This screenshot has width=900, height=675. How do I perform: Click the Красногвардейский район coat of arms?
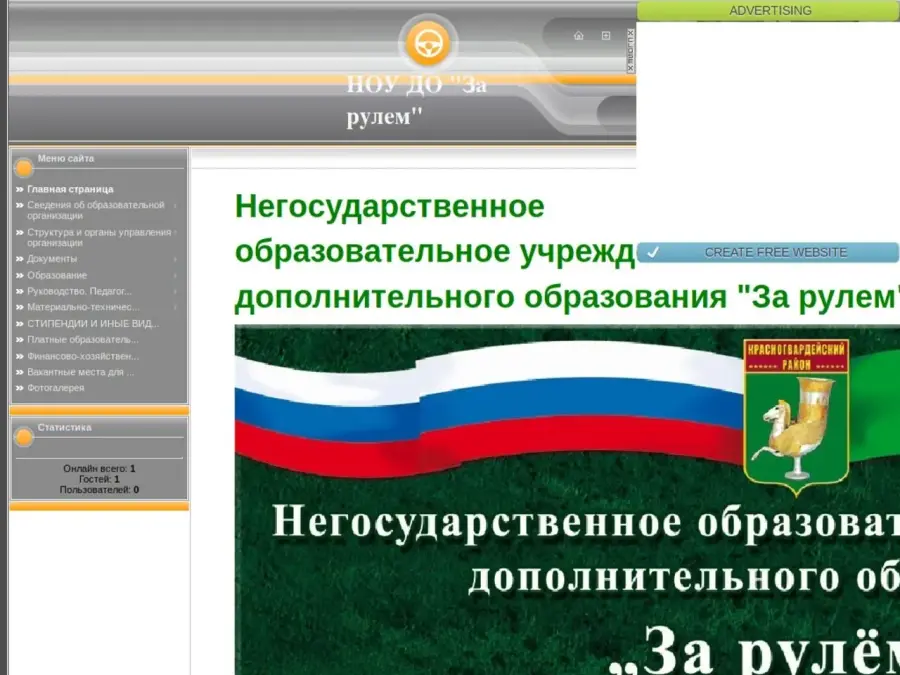(795, 414)
